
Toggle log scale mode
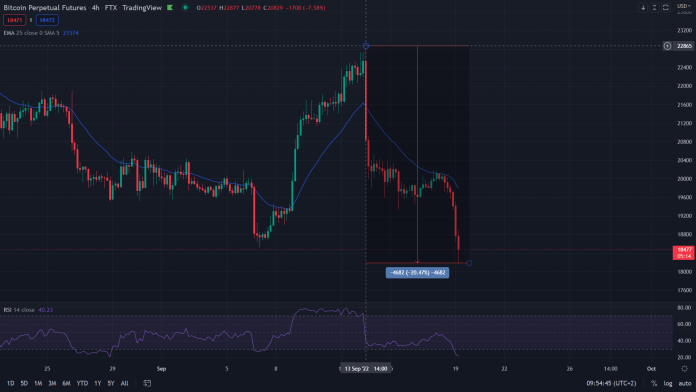click(668, 383)
